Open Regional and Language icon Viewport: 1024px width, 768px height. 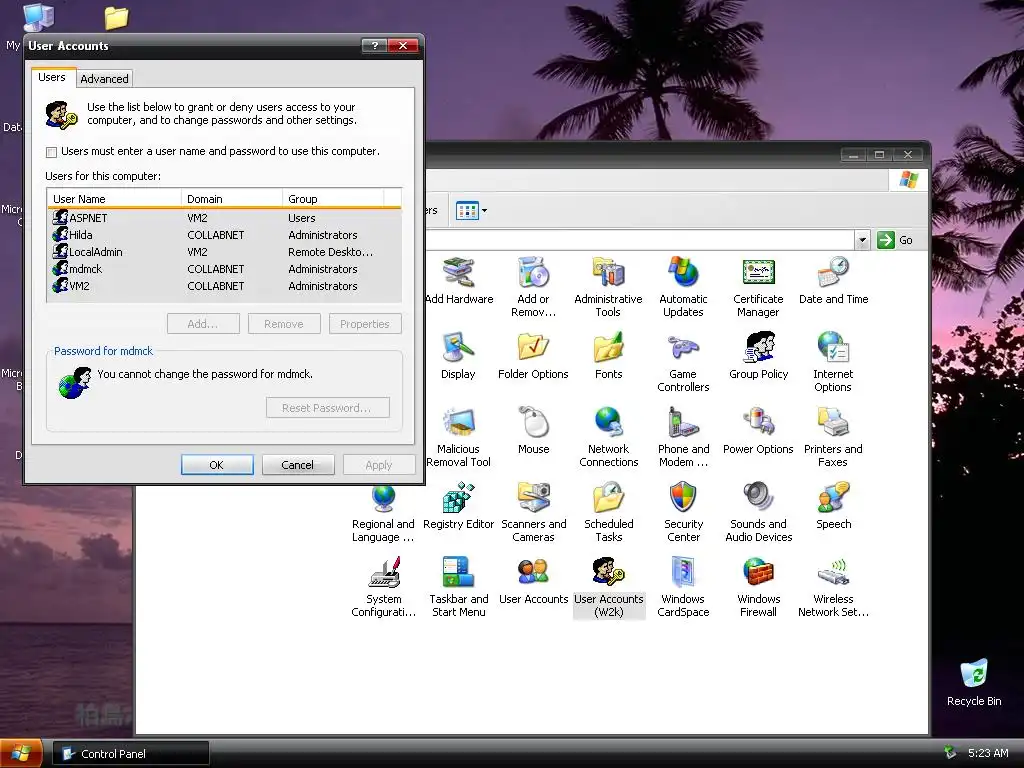pyautogui.click(x=383, y=513)
